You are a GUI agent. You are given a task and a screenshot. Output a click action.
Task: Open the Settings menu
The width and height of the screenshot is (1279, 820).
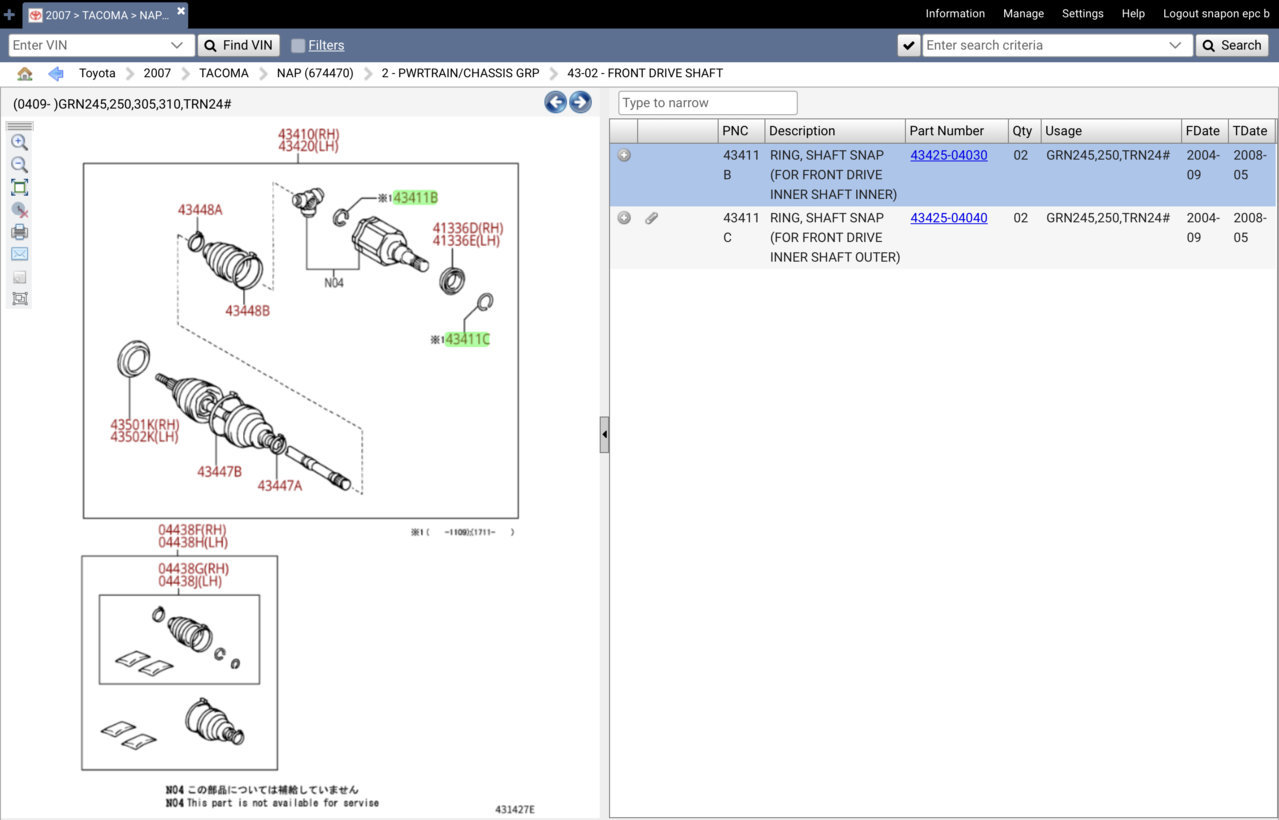click(x=1082, y=14)
